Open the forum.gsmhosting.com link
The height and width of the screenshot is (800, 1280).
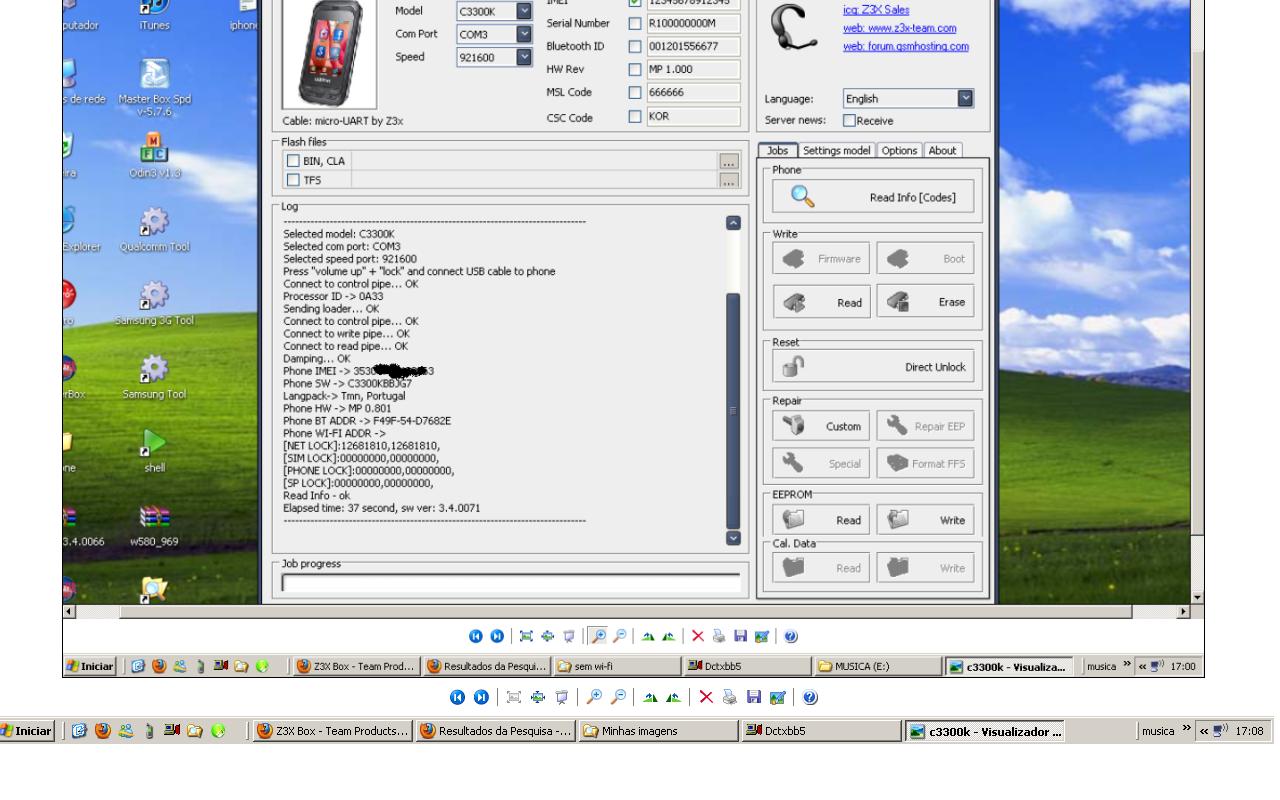coord(906,46)
